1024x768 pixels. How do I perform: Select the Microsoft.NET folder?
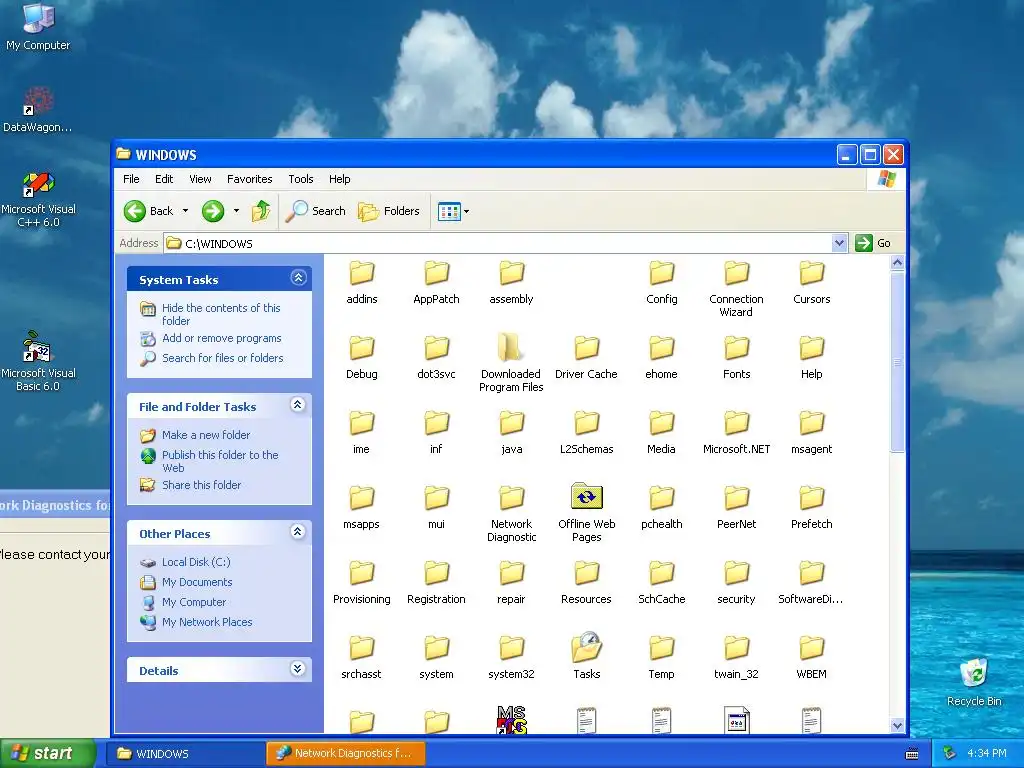[737, 432]
